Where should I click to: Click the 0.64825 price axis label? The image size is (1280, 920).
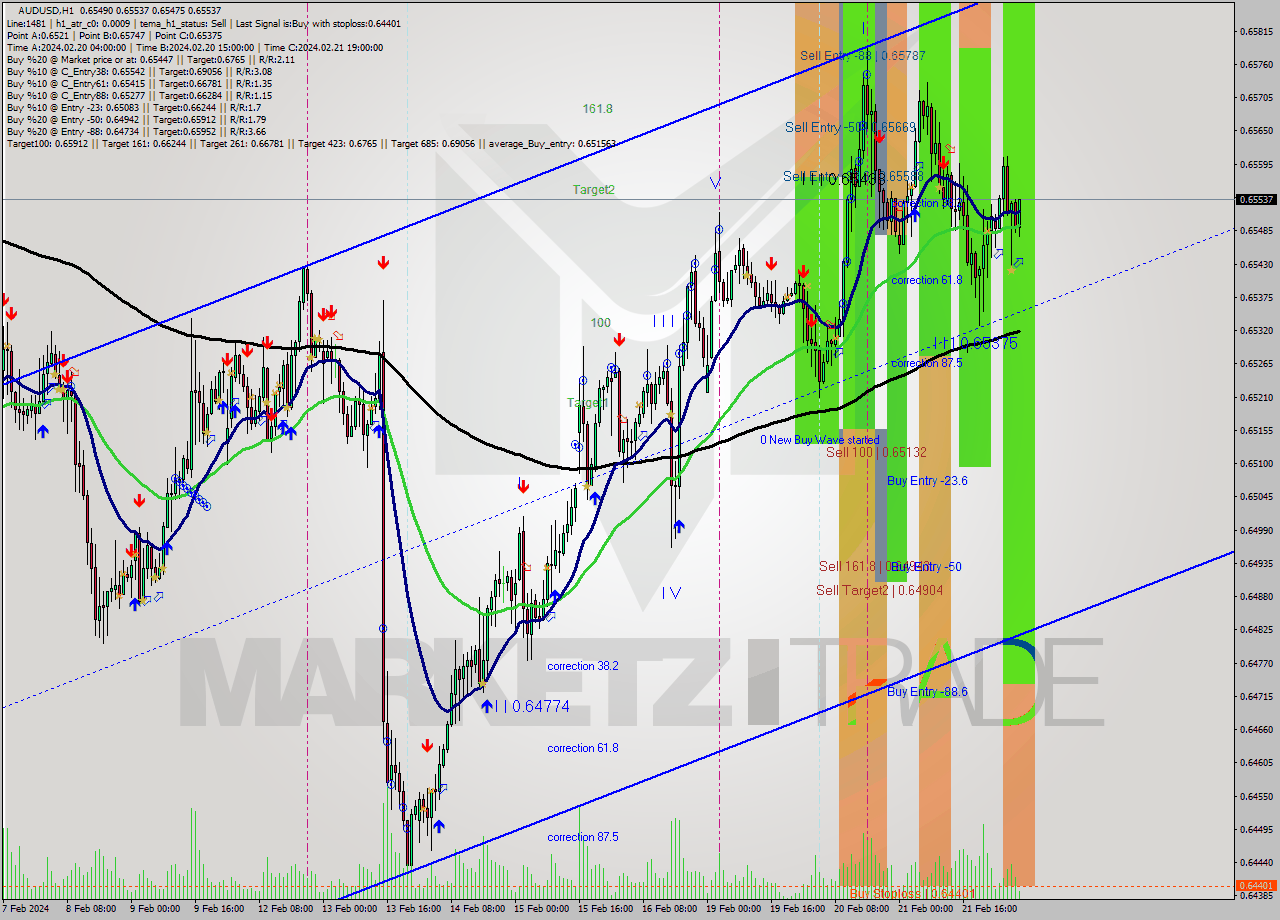[x=1256, y=629]
